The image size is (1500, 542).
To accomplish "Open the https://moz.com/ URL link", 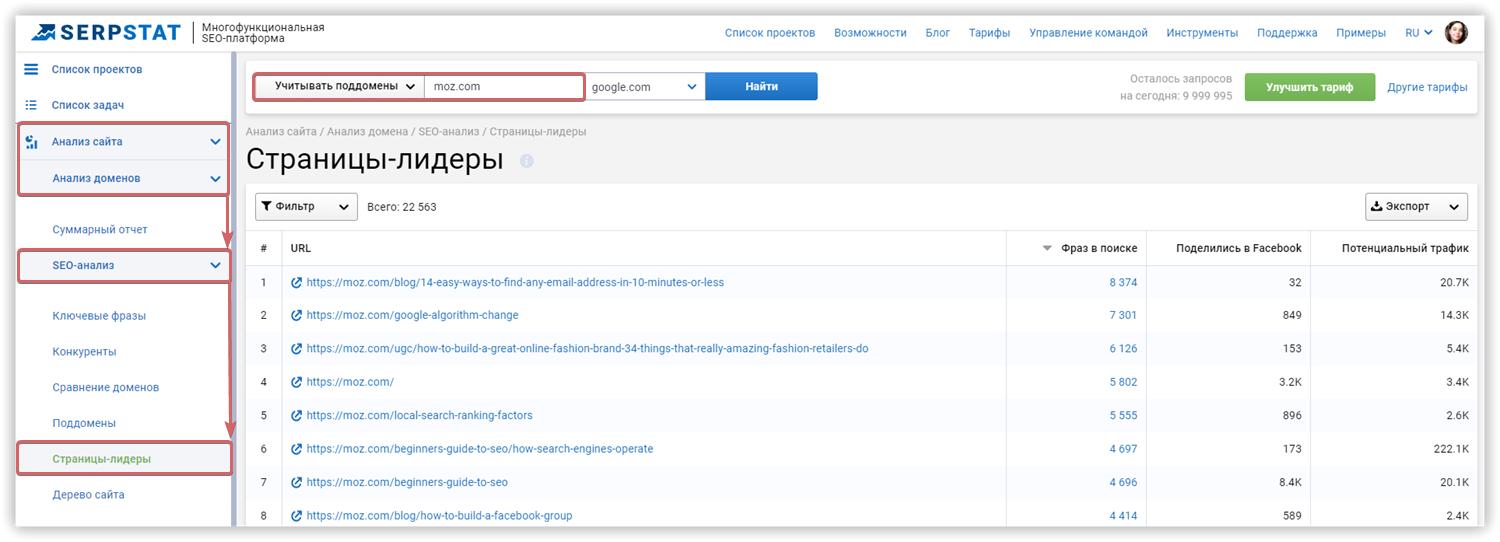I will pyautogui.click(x=350, y=382).
